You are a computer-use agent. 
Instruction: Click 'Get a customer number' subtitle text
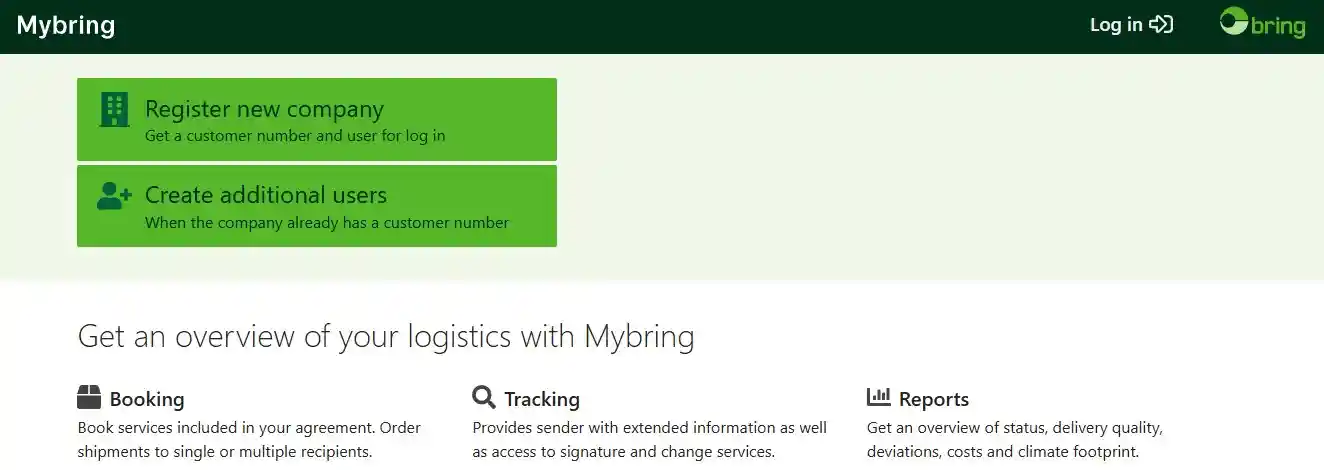pos(295,136)
